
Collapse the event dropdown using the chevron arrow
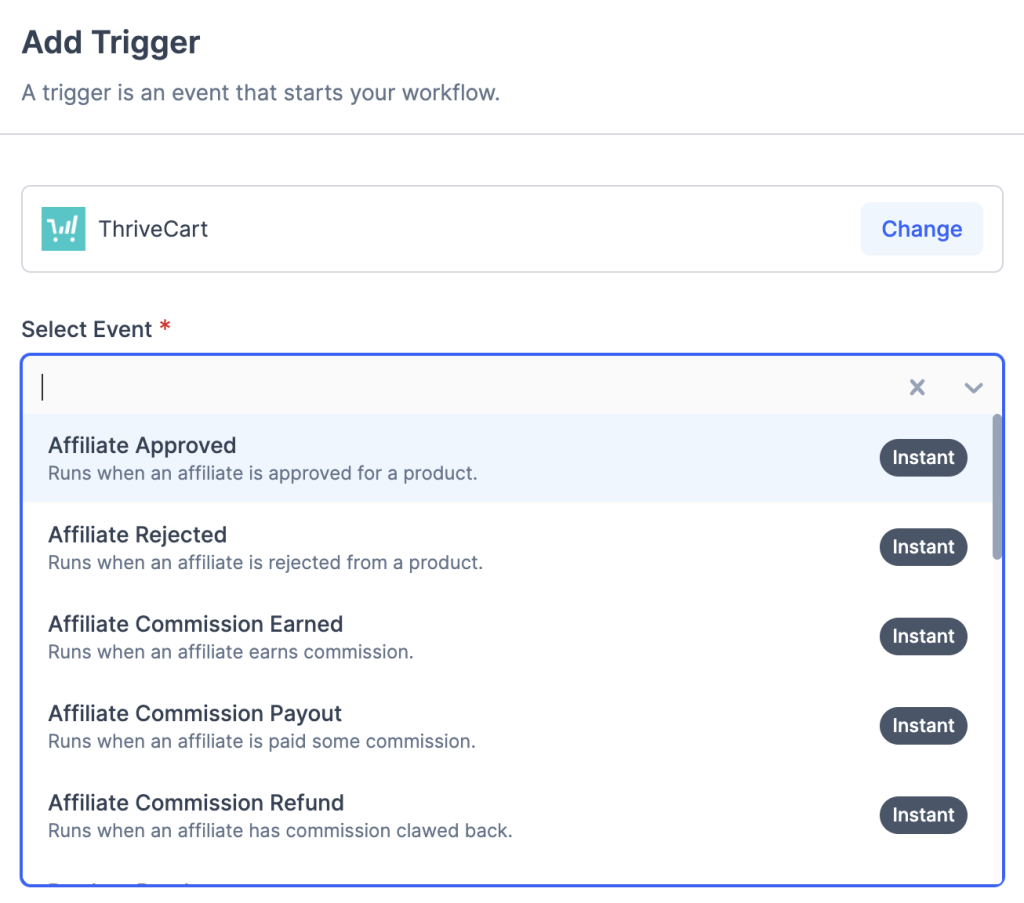coord(973,388)
